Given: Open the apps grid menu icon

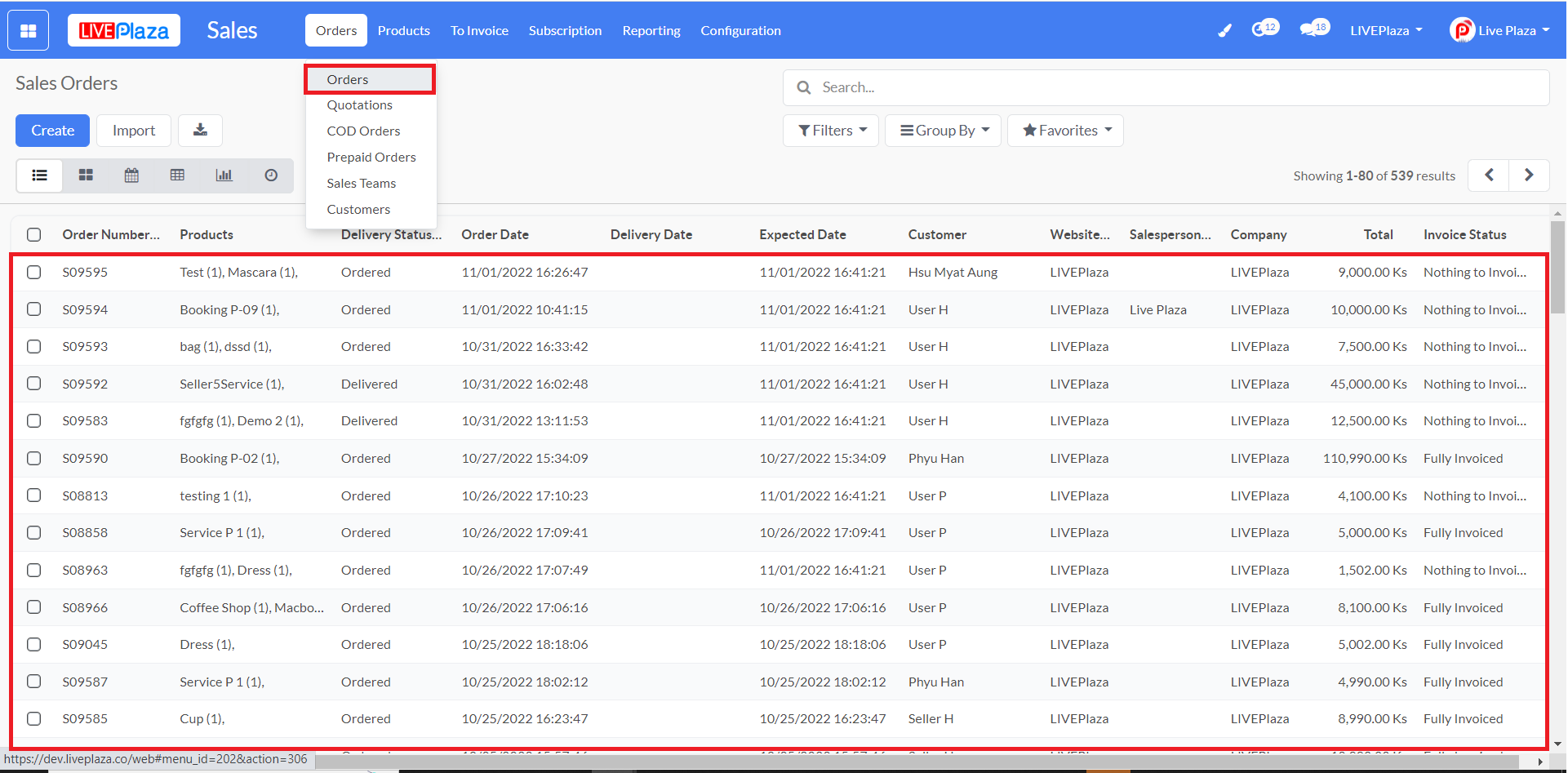Looking at the screenshot, I should pyautogui.click(x=29, y=31).
